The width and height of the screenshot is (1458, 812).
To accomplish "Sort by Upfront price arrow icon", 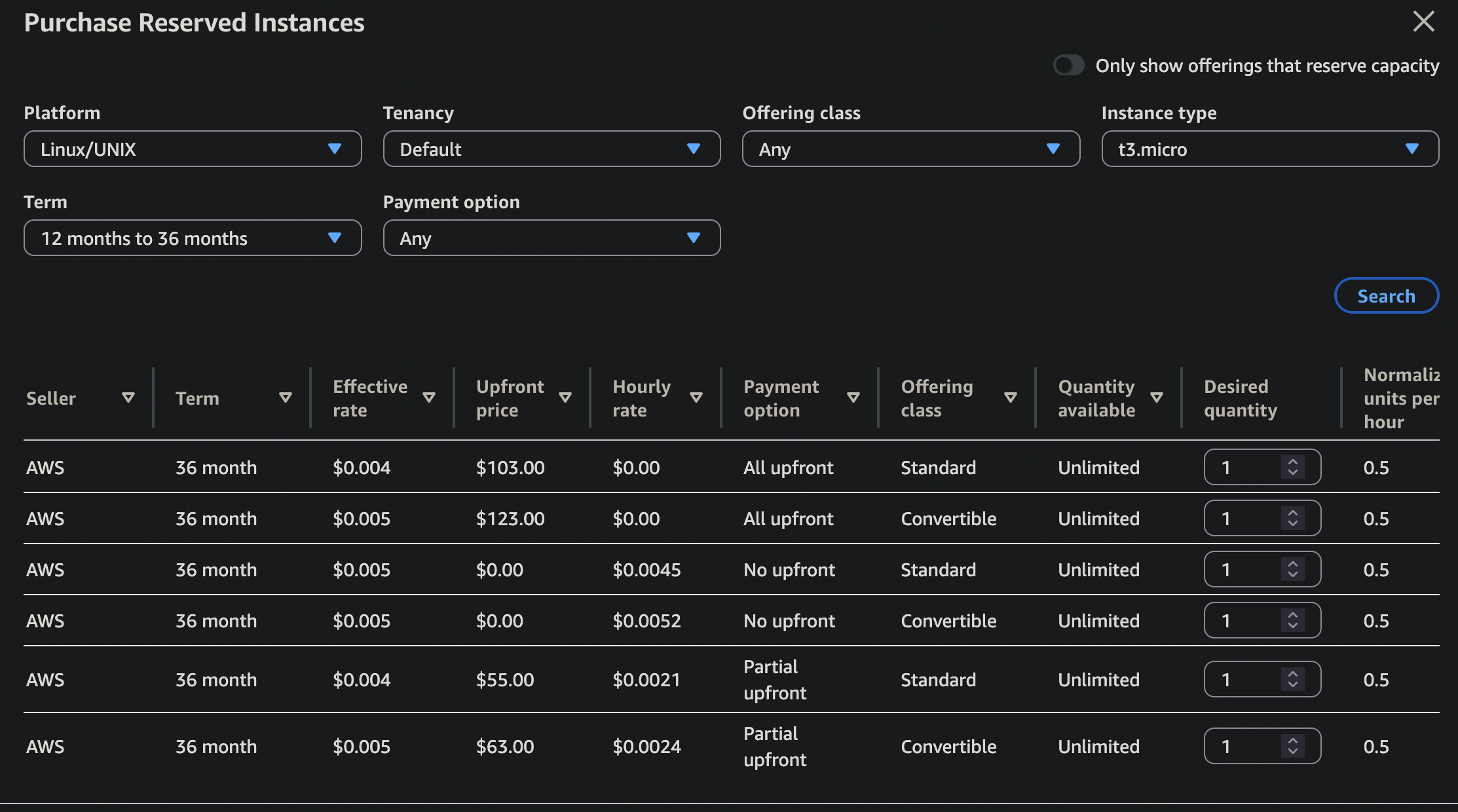I will (x=565, y=397).
